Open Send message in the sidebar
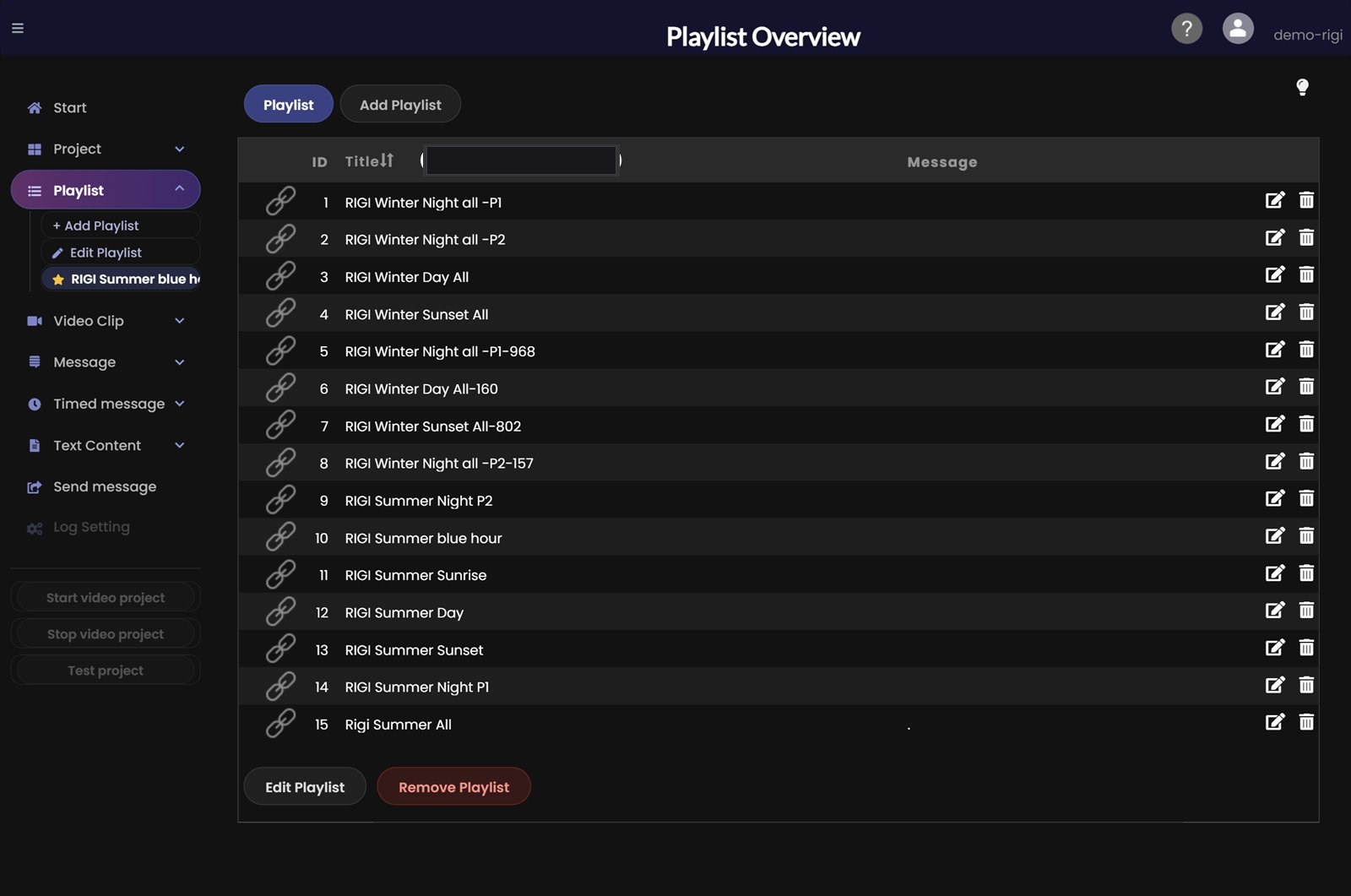 [105, 486]
